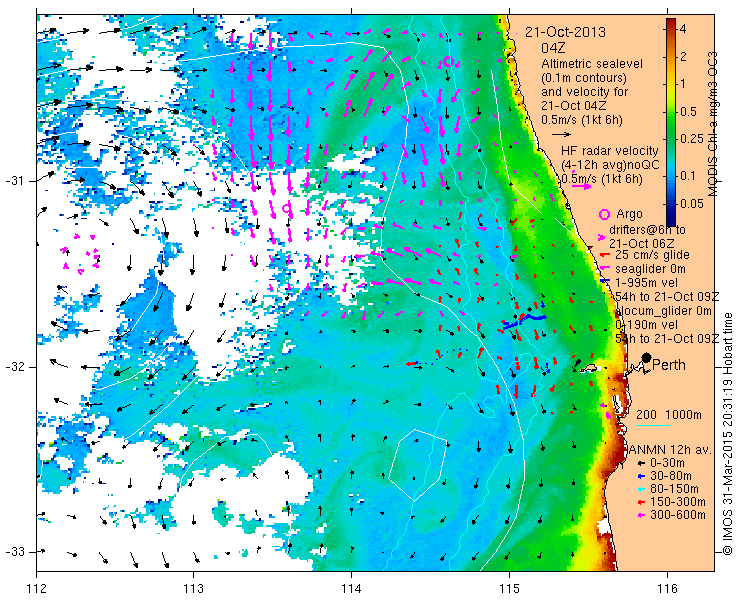740x600 pixels.
Task: Click the black altimetric velocity legend arrow
Action: (561, 135)
